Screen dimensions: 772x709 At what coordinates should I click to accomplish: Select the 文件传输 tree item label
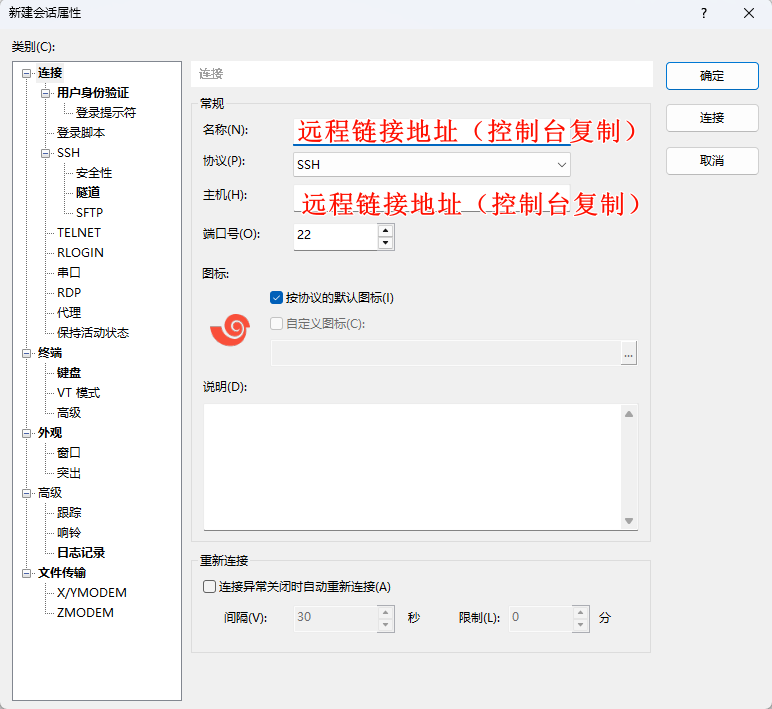pyautogui.click(x=62, y=573)
